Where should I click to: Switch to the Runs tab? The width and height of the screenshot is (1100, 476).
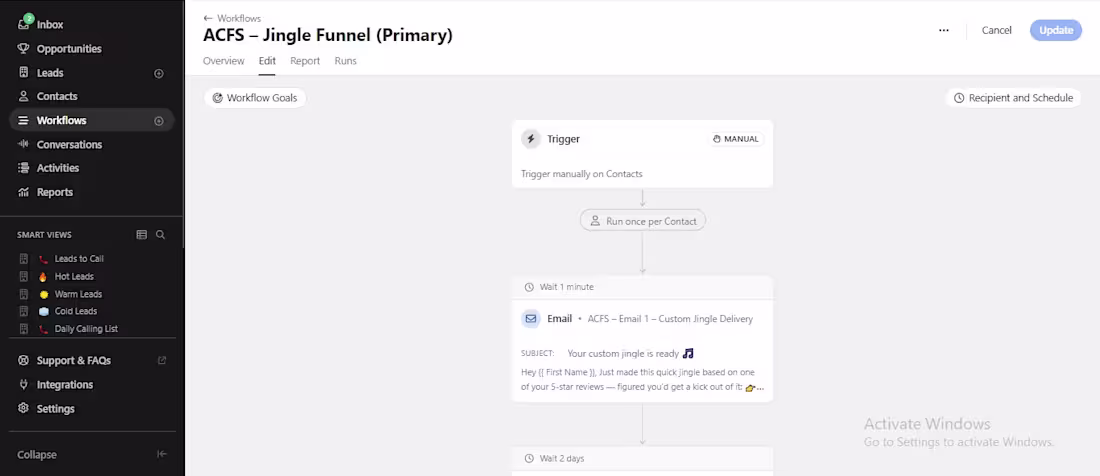pyautogui.click(x=345, y=61)
